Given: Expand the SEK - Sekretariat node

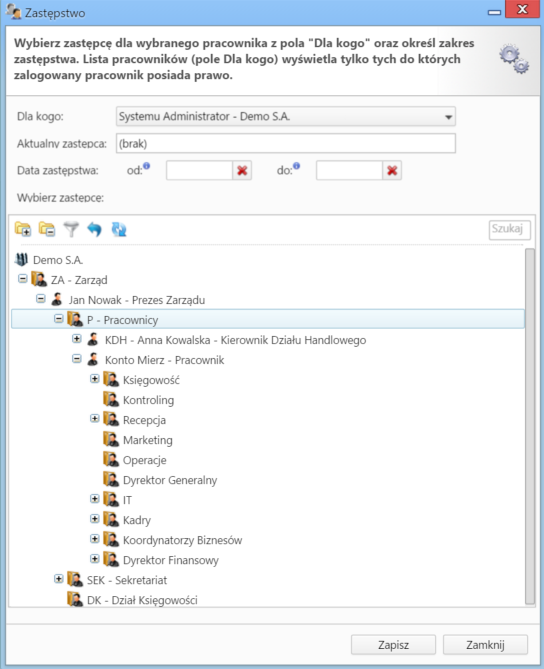Looking at the screenshot, I should point(59,579).
